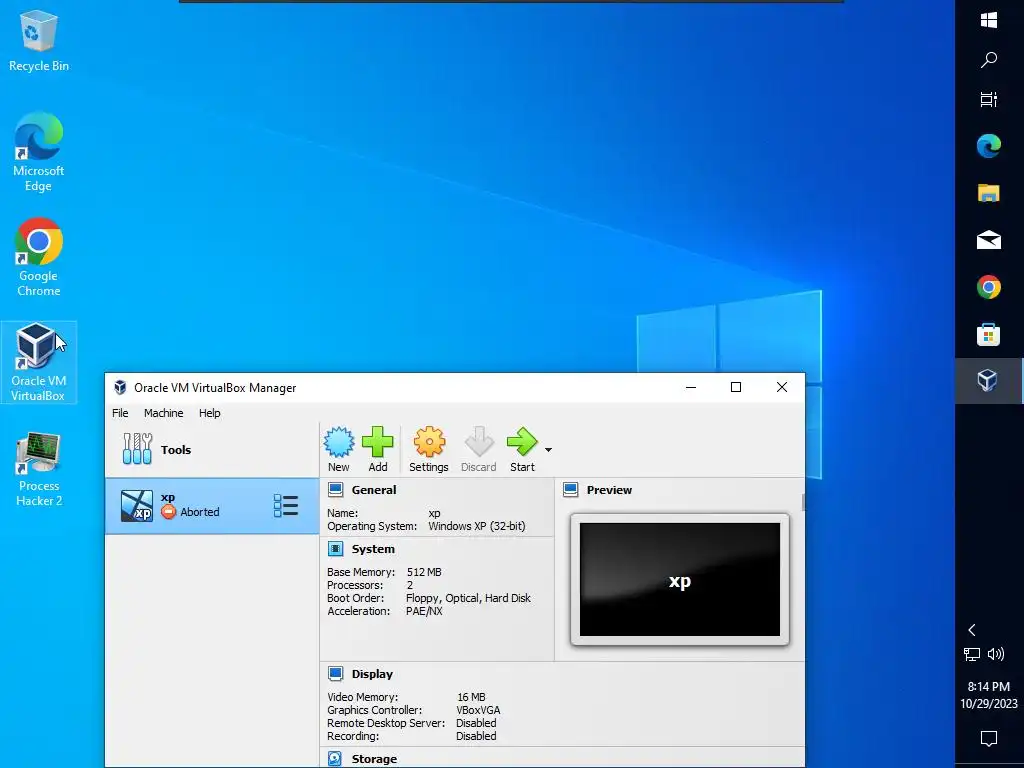Click the Windows Start button
The width and height of the screenshot is (1024, 768).
pyautogui.click(x=989, y=20)
